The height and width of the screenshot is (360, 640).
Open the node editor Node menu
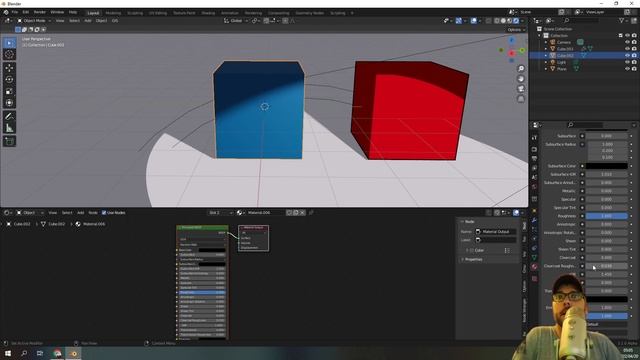(93, 213)
